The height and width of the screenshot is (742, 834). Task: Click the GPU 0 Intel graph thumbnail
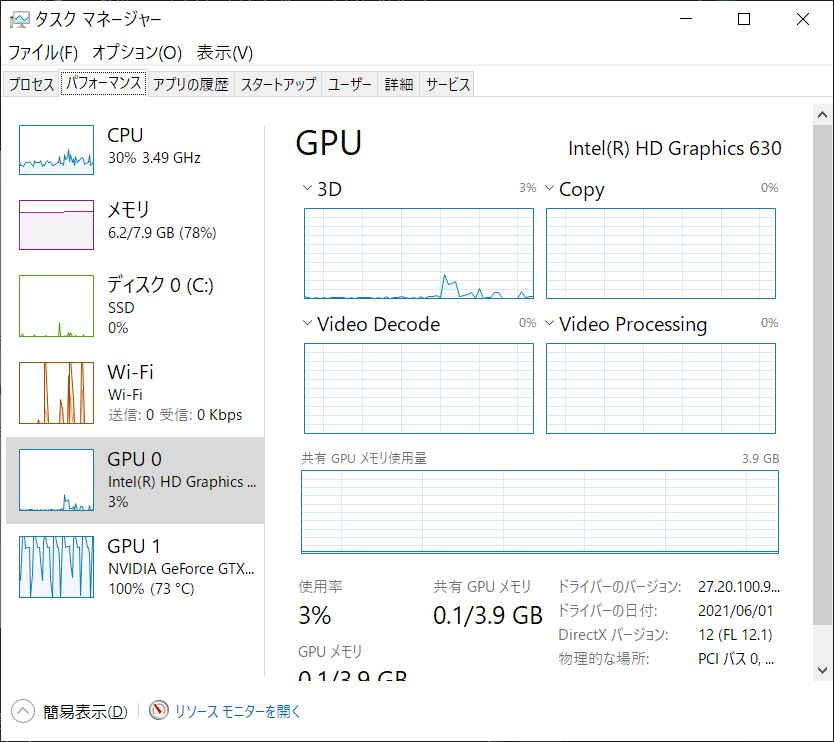point(56,480)
